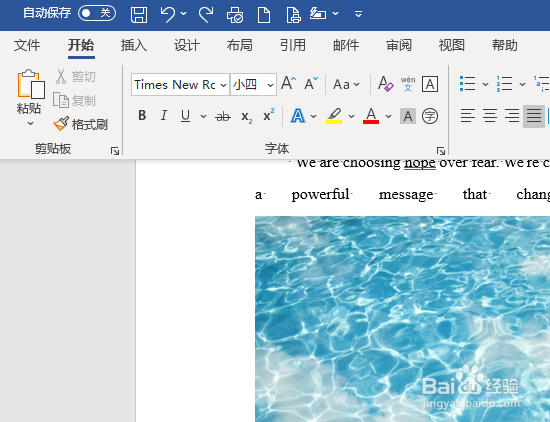The width and height of the screenshot is (550, 422).
Task: Switch to the 引用 tab
Action: (293, 46)
